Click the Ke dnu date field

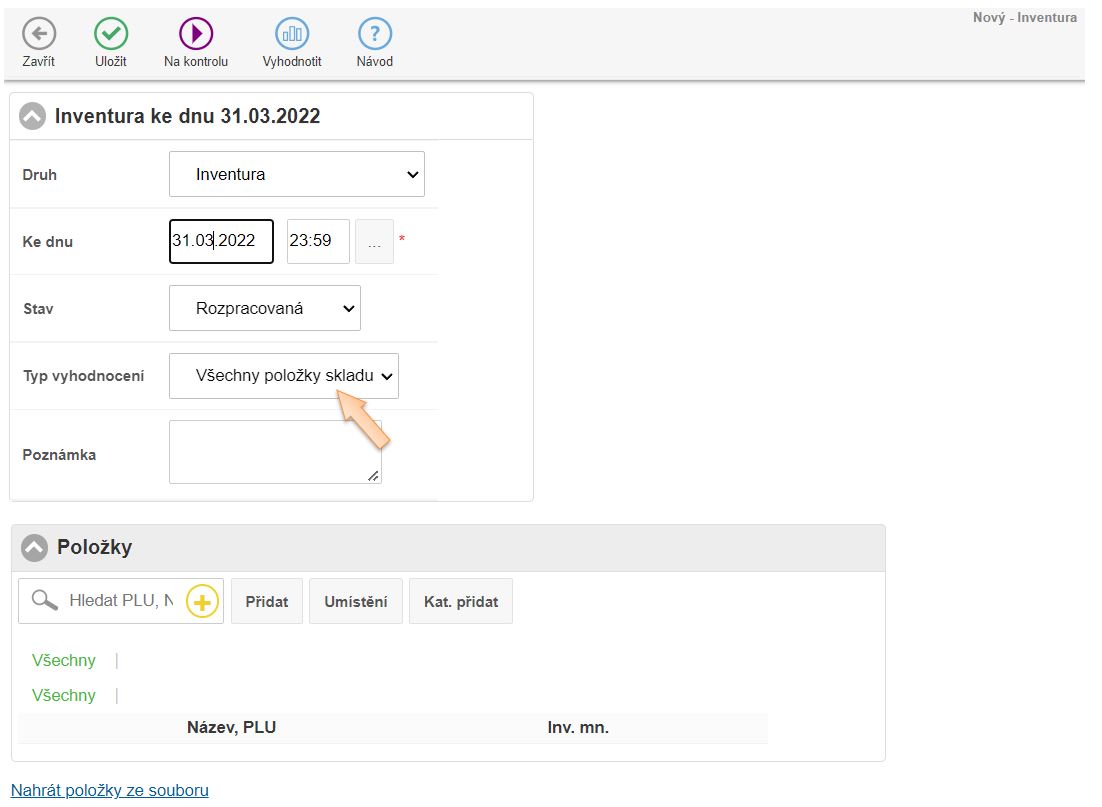221,241
